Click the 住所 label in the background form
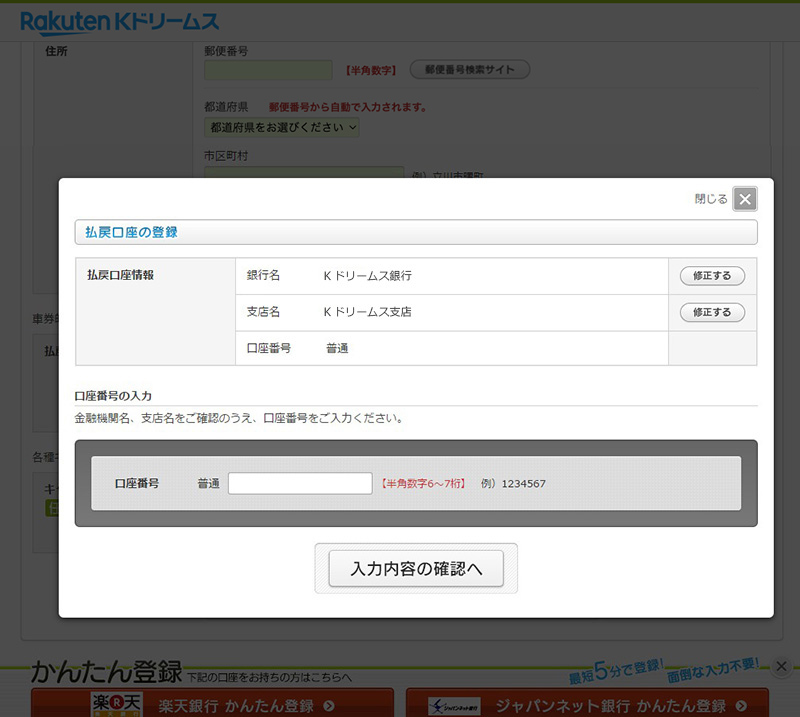 (57, 51)
